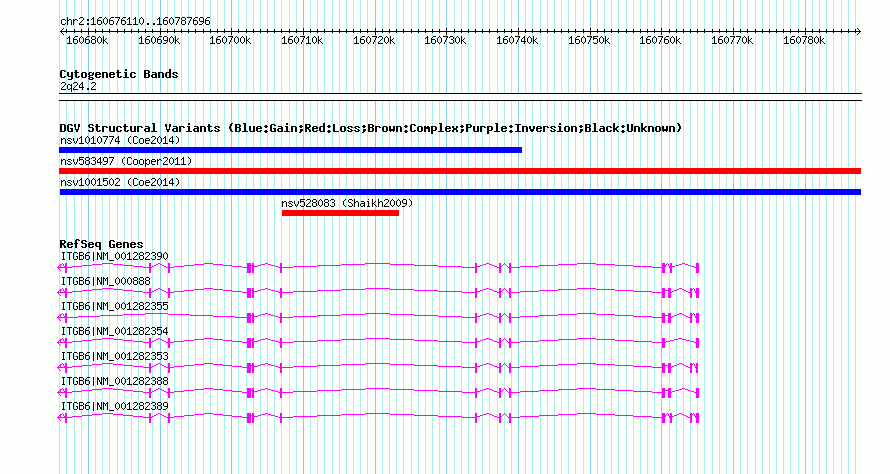Click the 2q24.2 band label
The height and width of the screenshot is (474, 890).
[x=78, y=87]
